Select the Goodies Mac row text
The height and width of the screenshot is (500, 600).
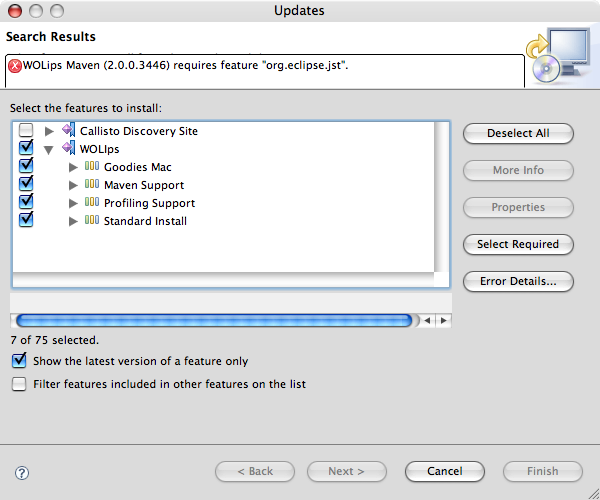(138, 167)
